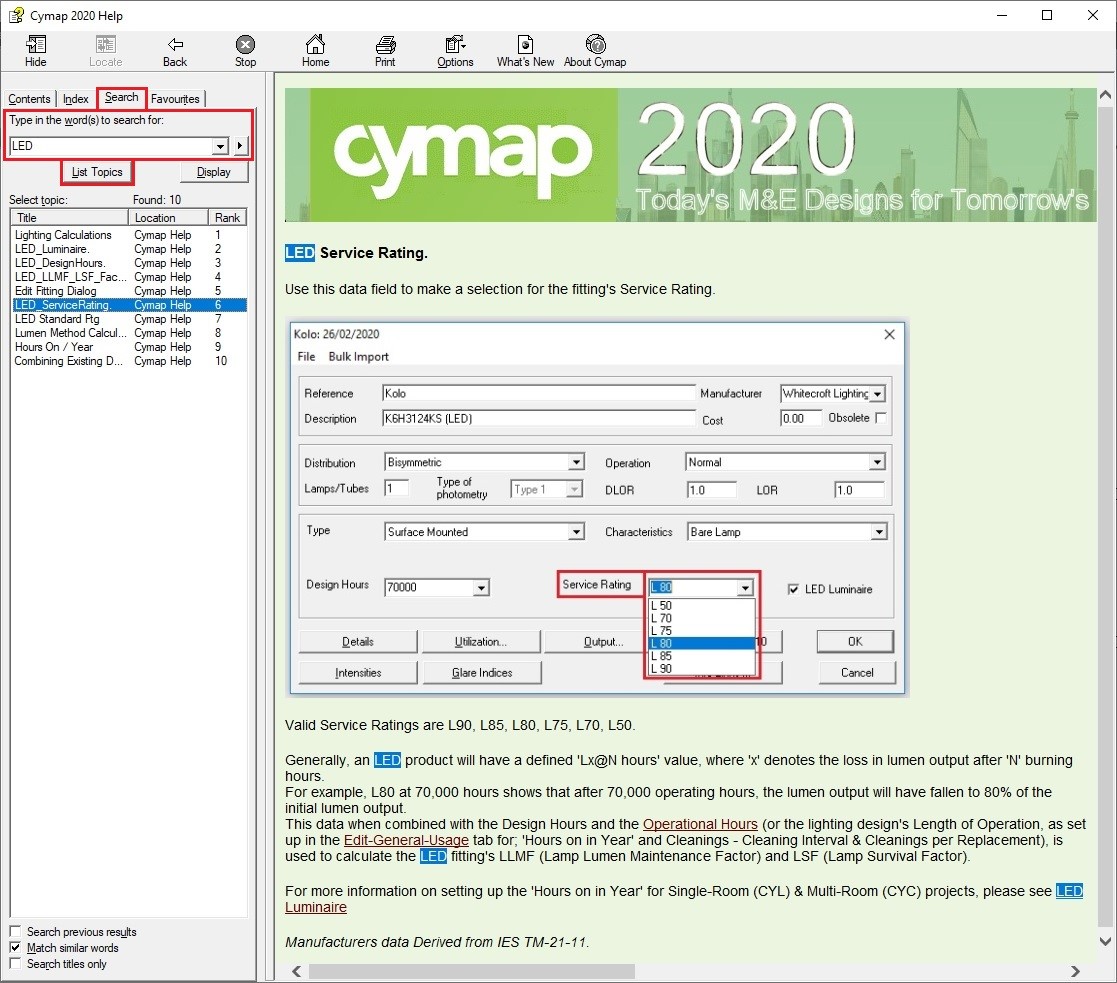This screenshot has height=983, width=1117.
Task: Expand the search words dropdown arrow
Action: [x=220, y=146]
